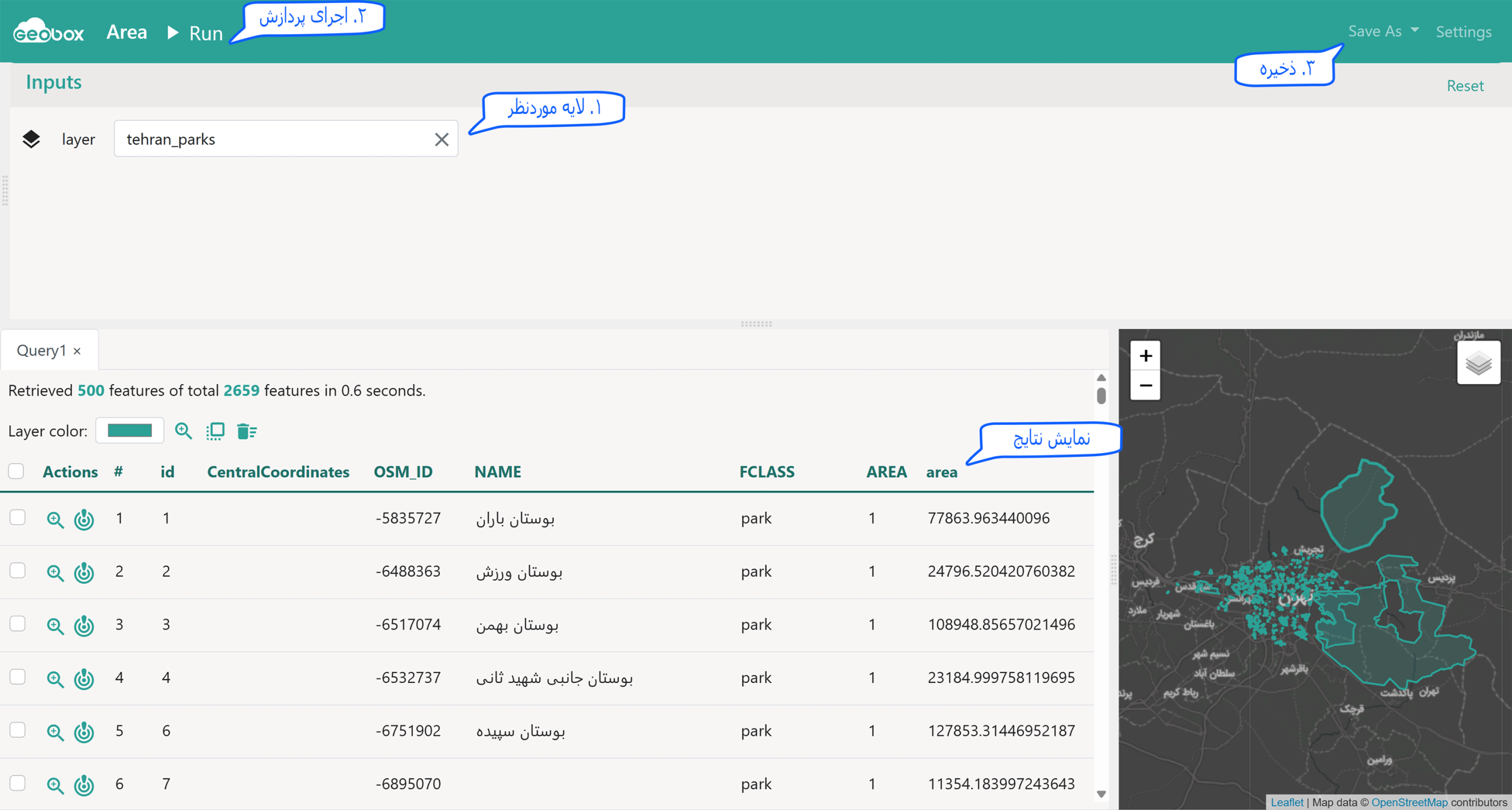The height and width of the screenshot is (810, 1512).
Task: Close the Query1 tab
Action: point(77,351)
